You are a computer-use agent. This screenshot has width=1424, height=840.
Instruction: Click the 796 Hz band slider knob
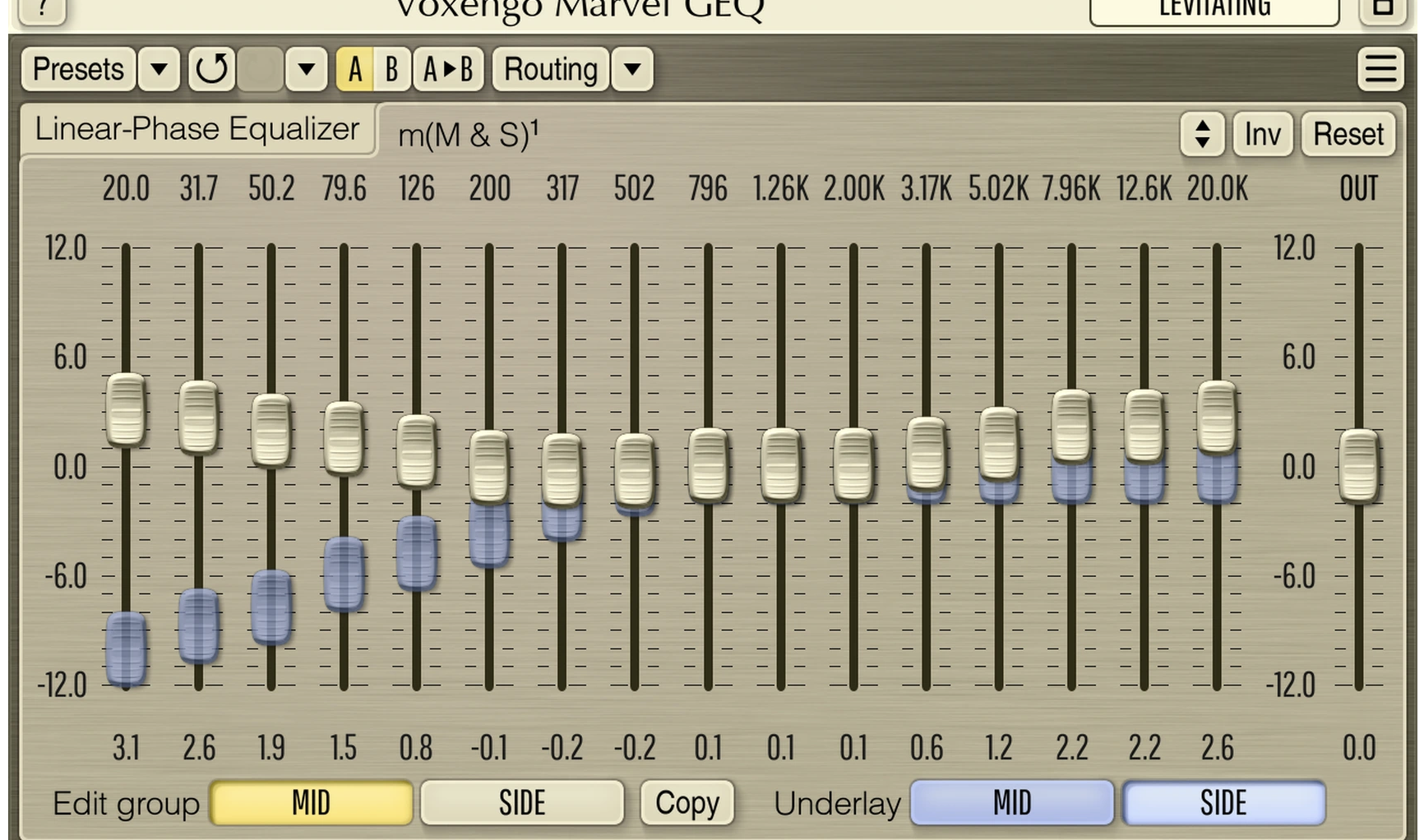(708, 464)
